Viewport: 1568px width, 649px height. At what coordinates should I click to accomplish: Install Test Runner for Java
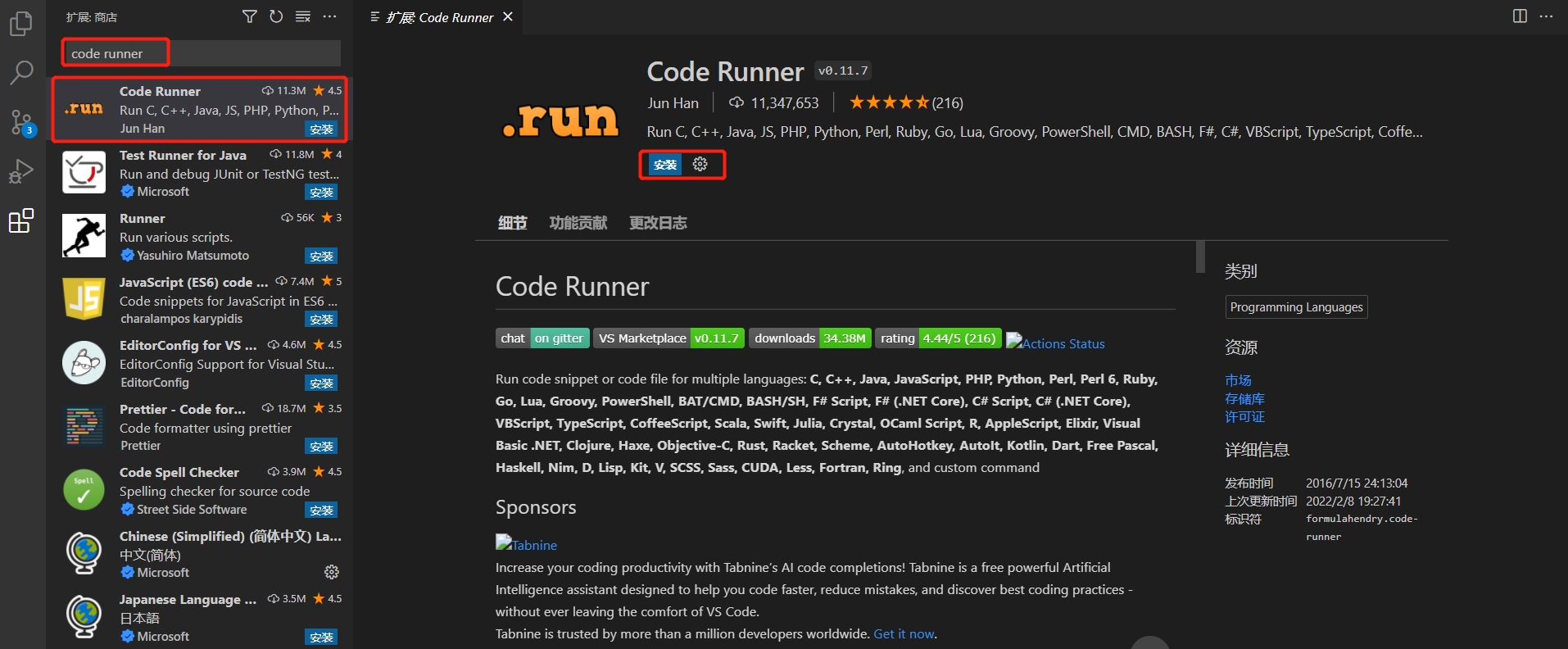tap(321, 193)
